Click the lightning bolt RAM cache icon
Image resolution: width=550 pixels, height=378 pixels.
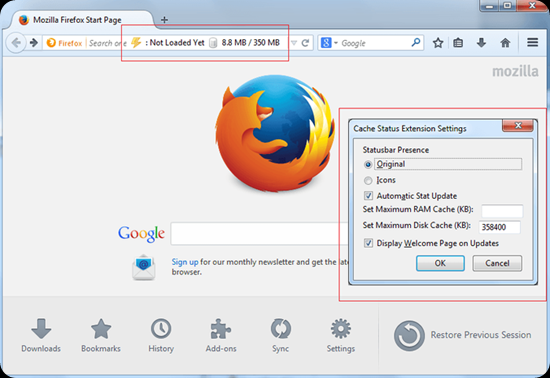136,42
